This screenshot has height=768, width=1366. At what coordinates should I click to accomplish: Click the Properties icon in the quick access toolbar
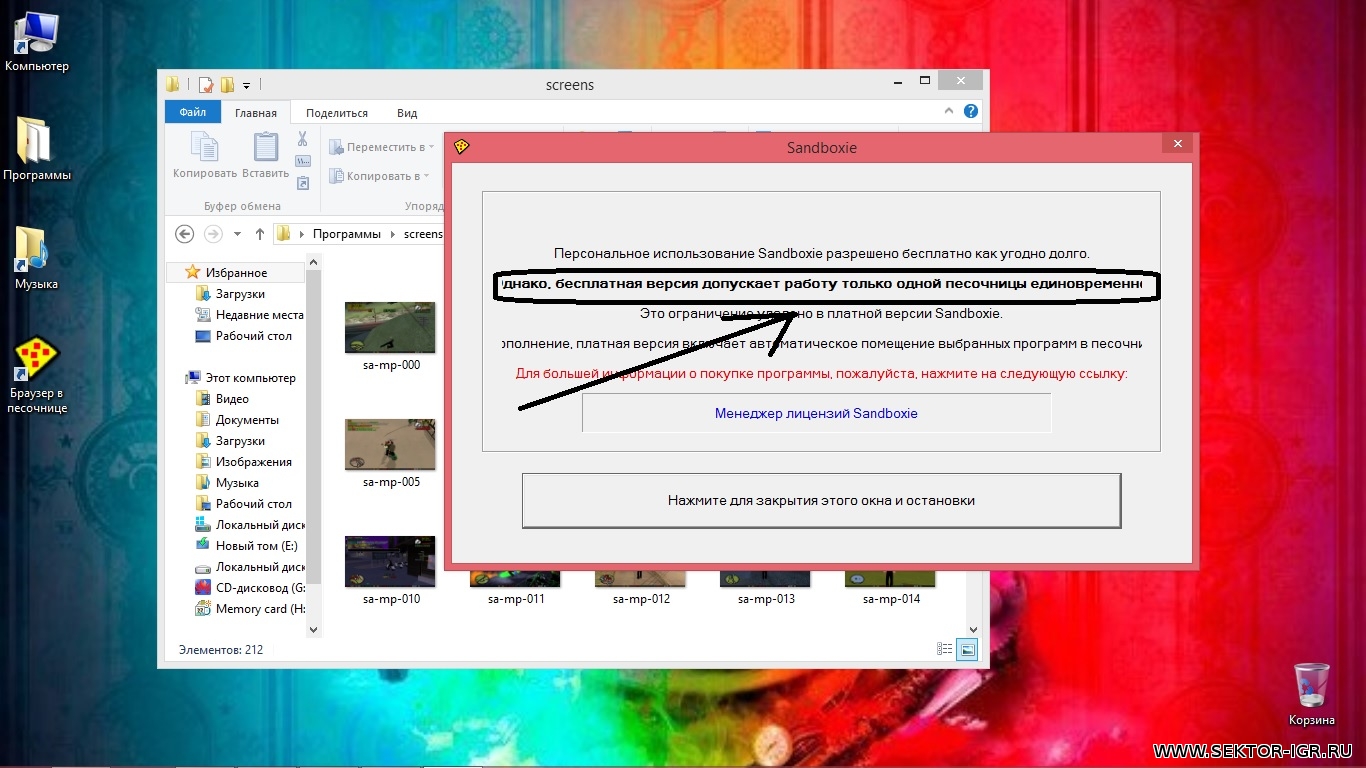click(x=206, y=85)
